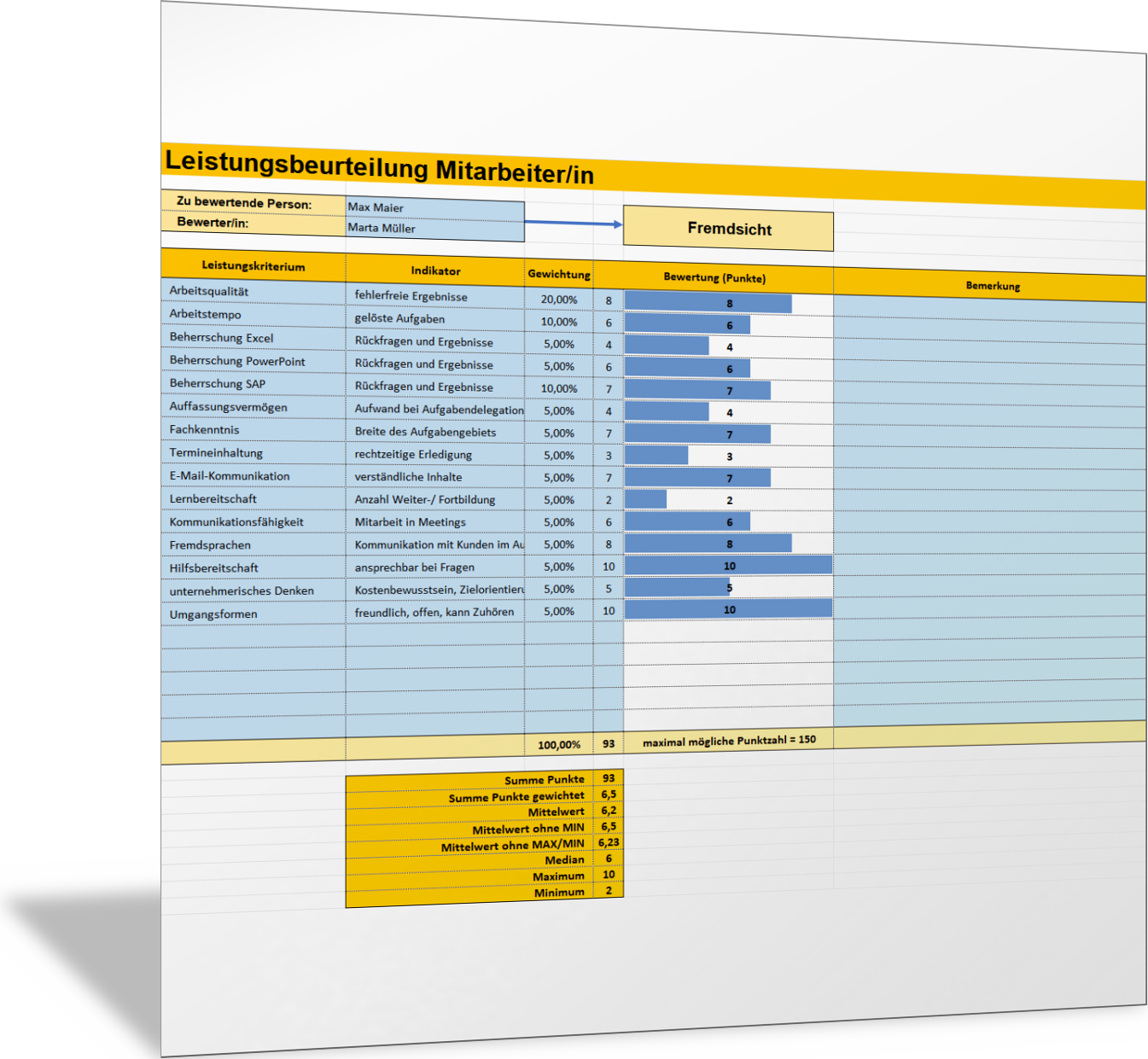Screen dimensions: 1148x1059
Task: Click the title Leistungsbeurteilung Mitarbeiter/in
Action: pos(379,166)
